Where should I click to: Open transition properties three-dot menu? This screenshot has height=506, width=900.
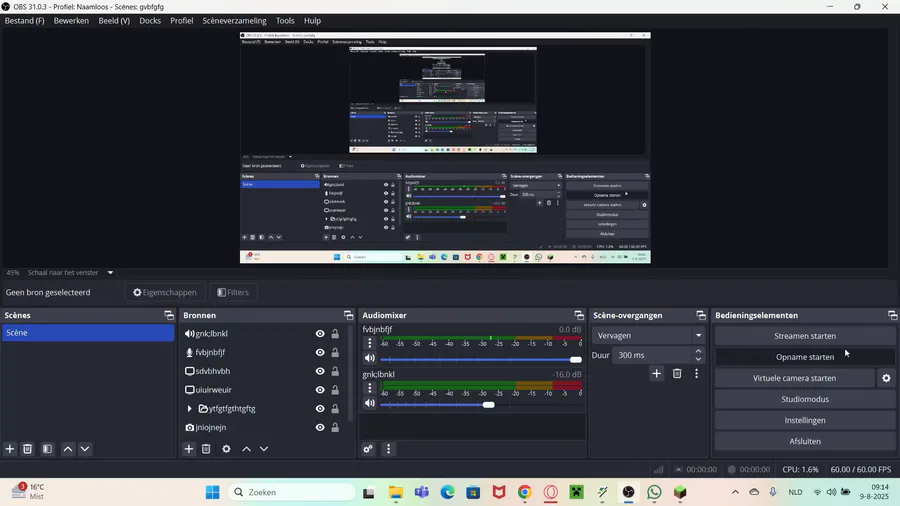tap(696, 373)
